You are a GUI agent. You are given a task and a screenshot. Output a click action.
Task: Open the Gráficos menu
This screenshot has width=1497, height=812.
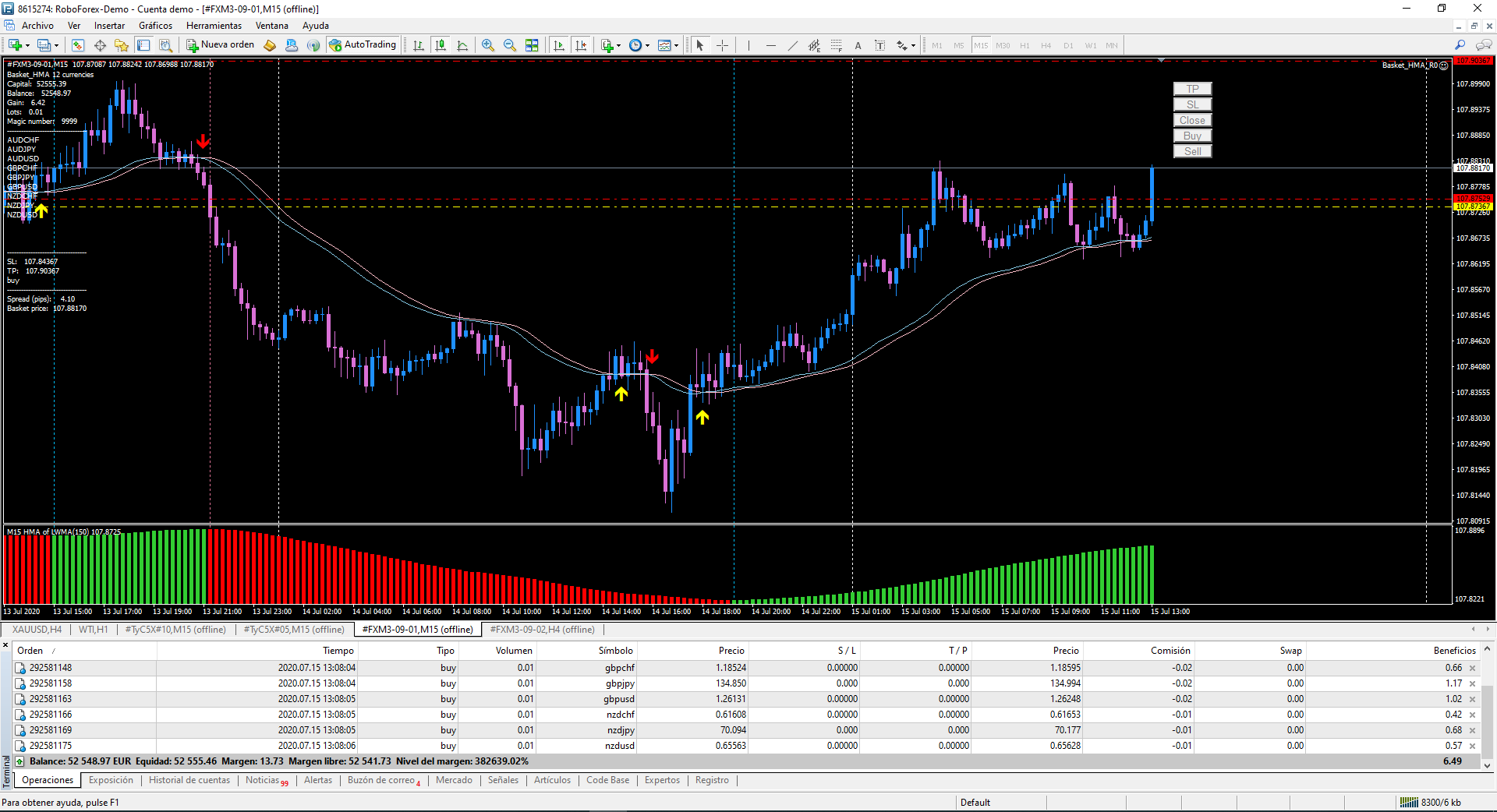(x=155, y=26)
